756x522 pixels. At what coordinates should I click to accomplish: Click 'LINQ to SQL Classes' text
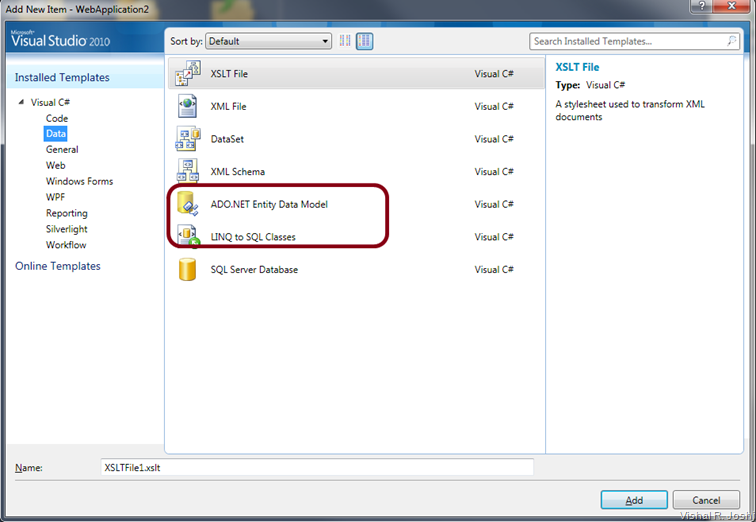[253, 237]
